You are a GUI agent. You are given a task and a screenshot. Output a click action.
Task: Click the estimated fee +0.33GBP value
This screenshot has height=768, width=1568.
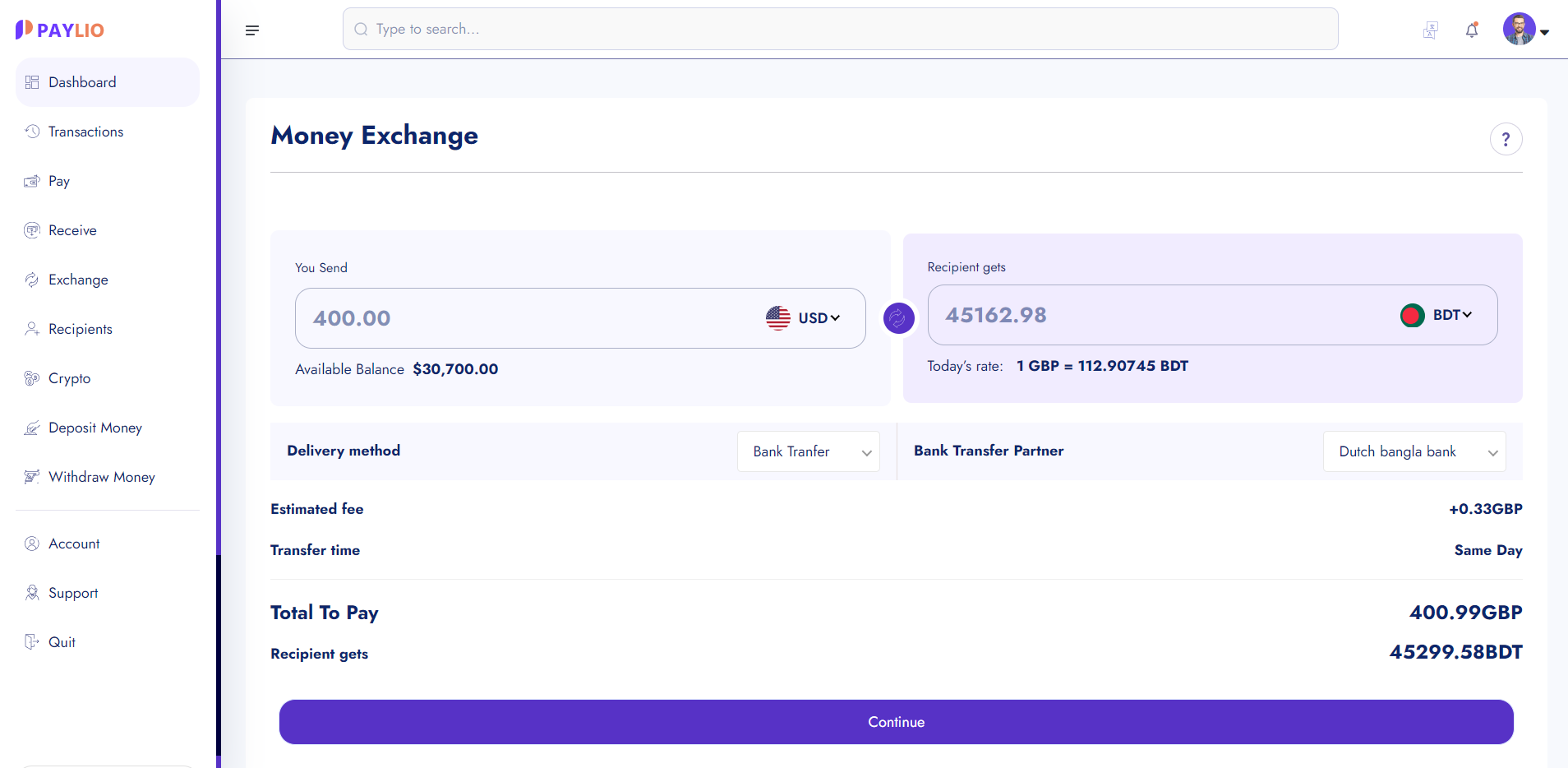click(1486, 509)
